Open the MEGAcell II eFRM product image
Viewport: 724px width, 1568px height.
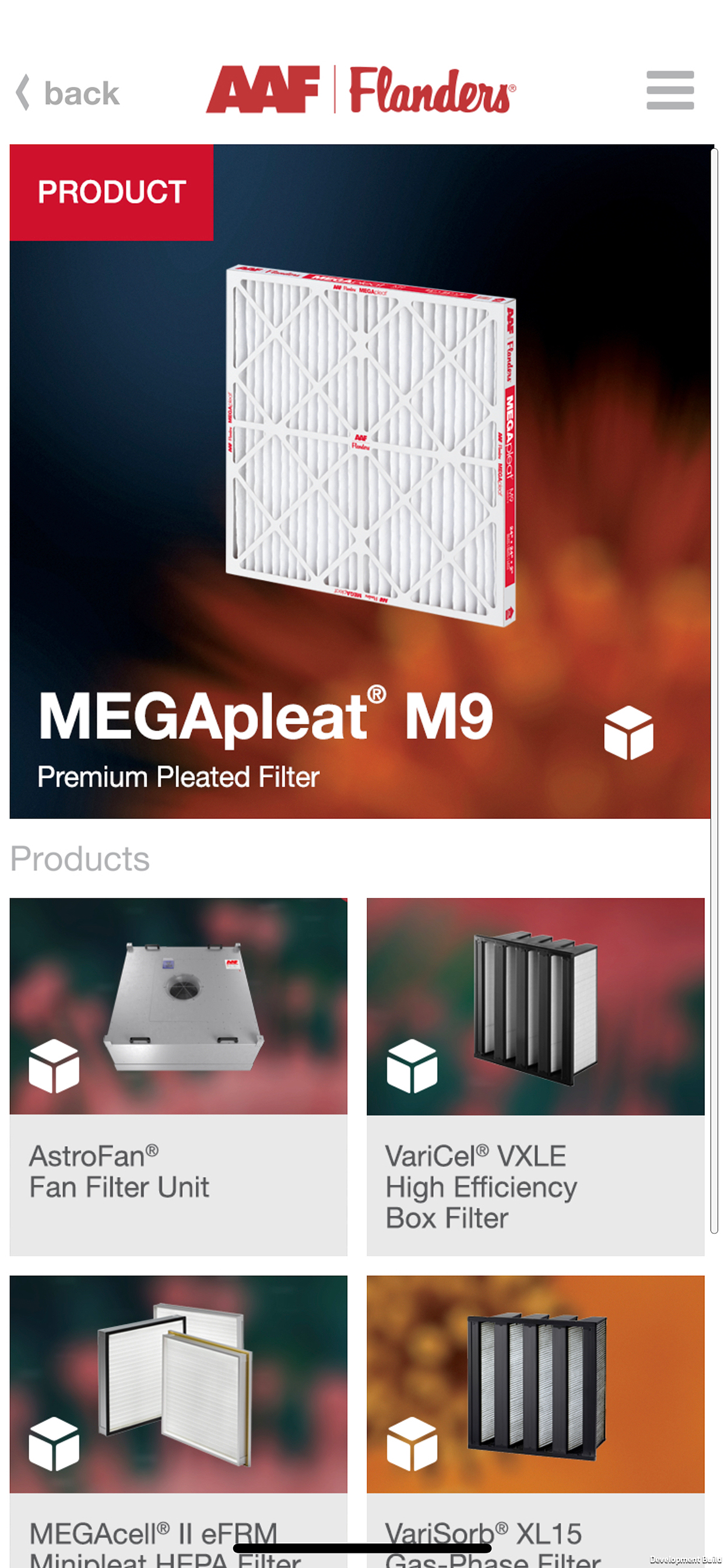pyautogui.click(x=178, y=1384)
